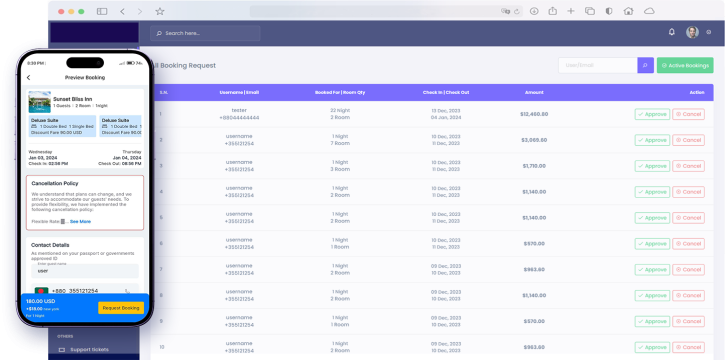The height and width of the screenshot is (360, 725).
Task: Go back arrow in phone Preview Booking
Action: [29, 78]
